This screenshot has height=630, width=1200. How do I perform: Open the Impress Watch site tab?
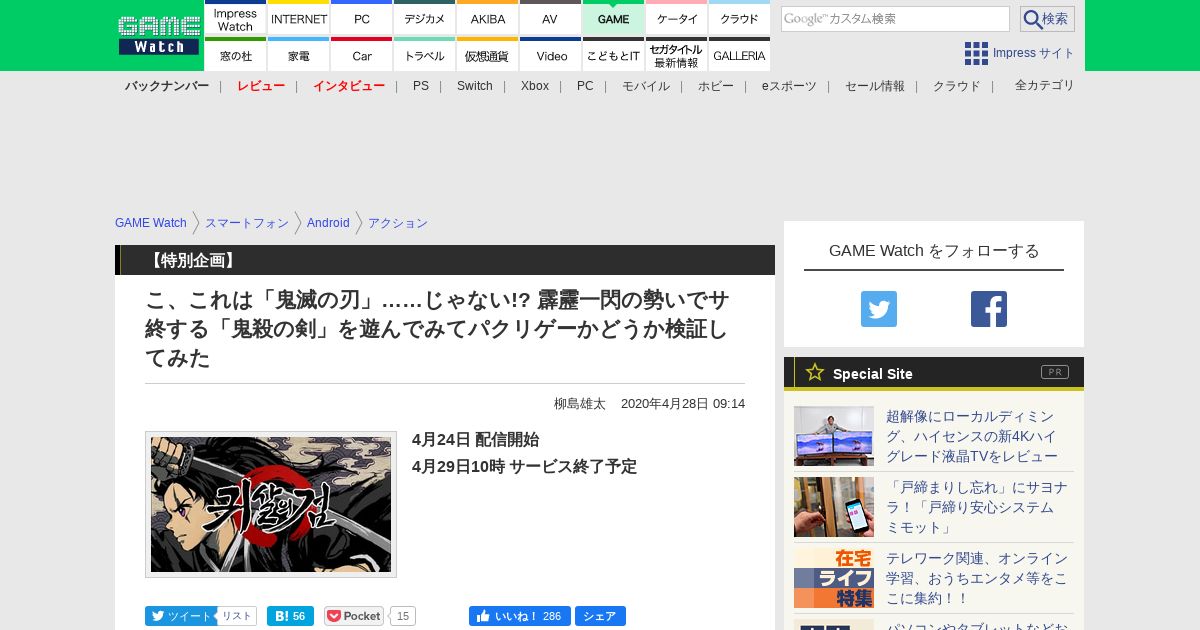click(235, 18)
